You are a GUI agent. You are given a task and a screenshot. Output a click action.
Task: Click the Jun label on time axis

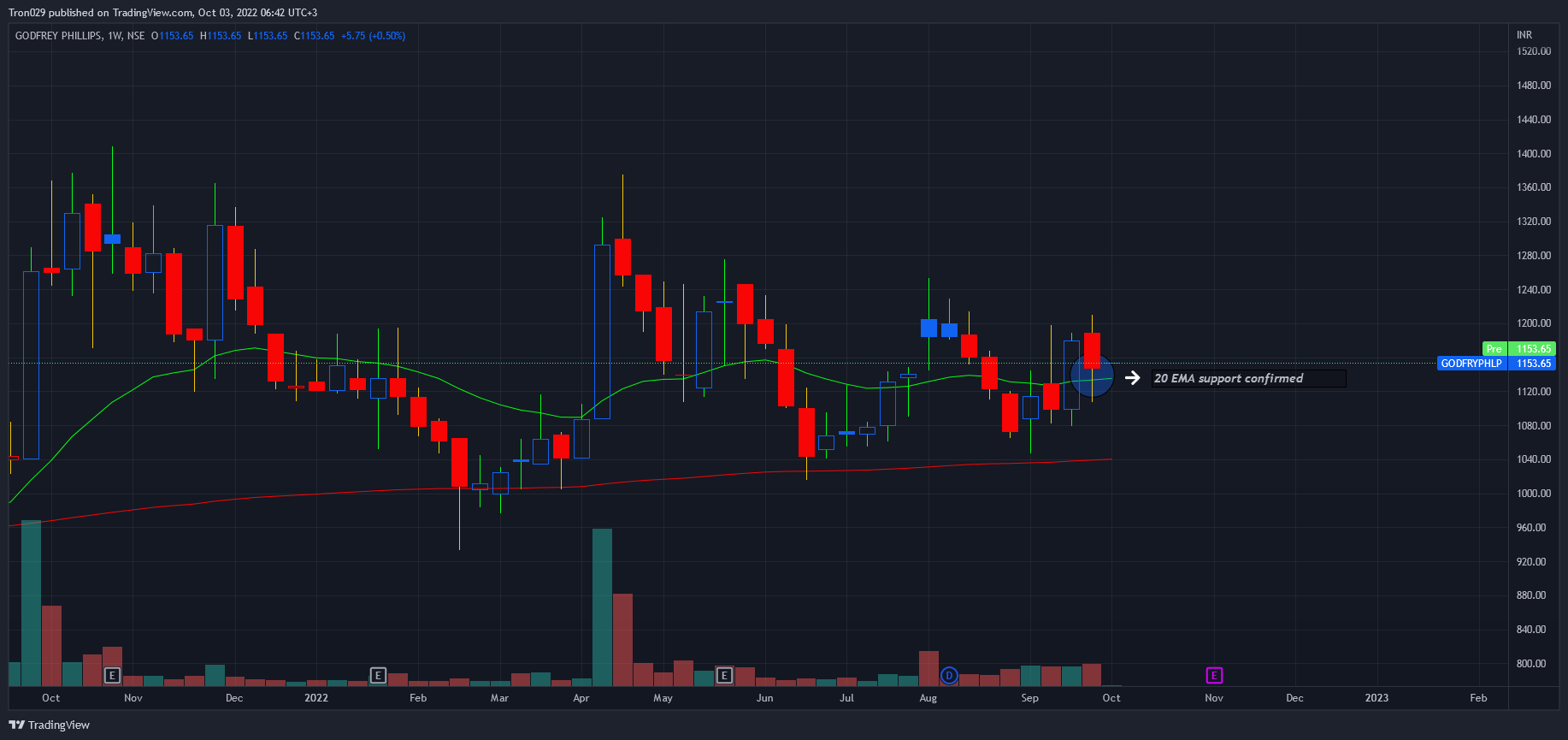coord(765,698)
